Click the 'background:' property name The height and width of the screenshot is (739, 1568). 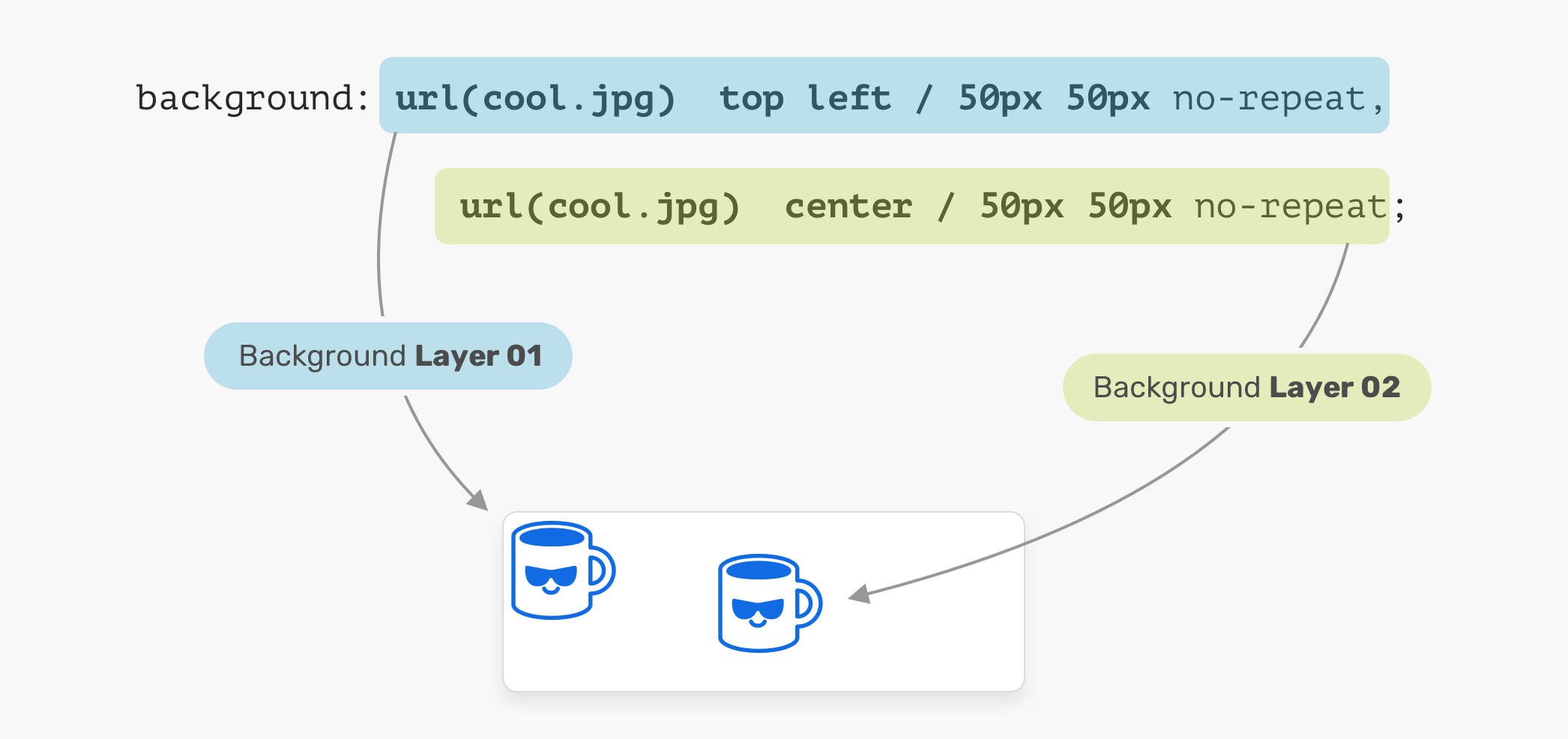pyautogui.click(x=253, y=98)
